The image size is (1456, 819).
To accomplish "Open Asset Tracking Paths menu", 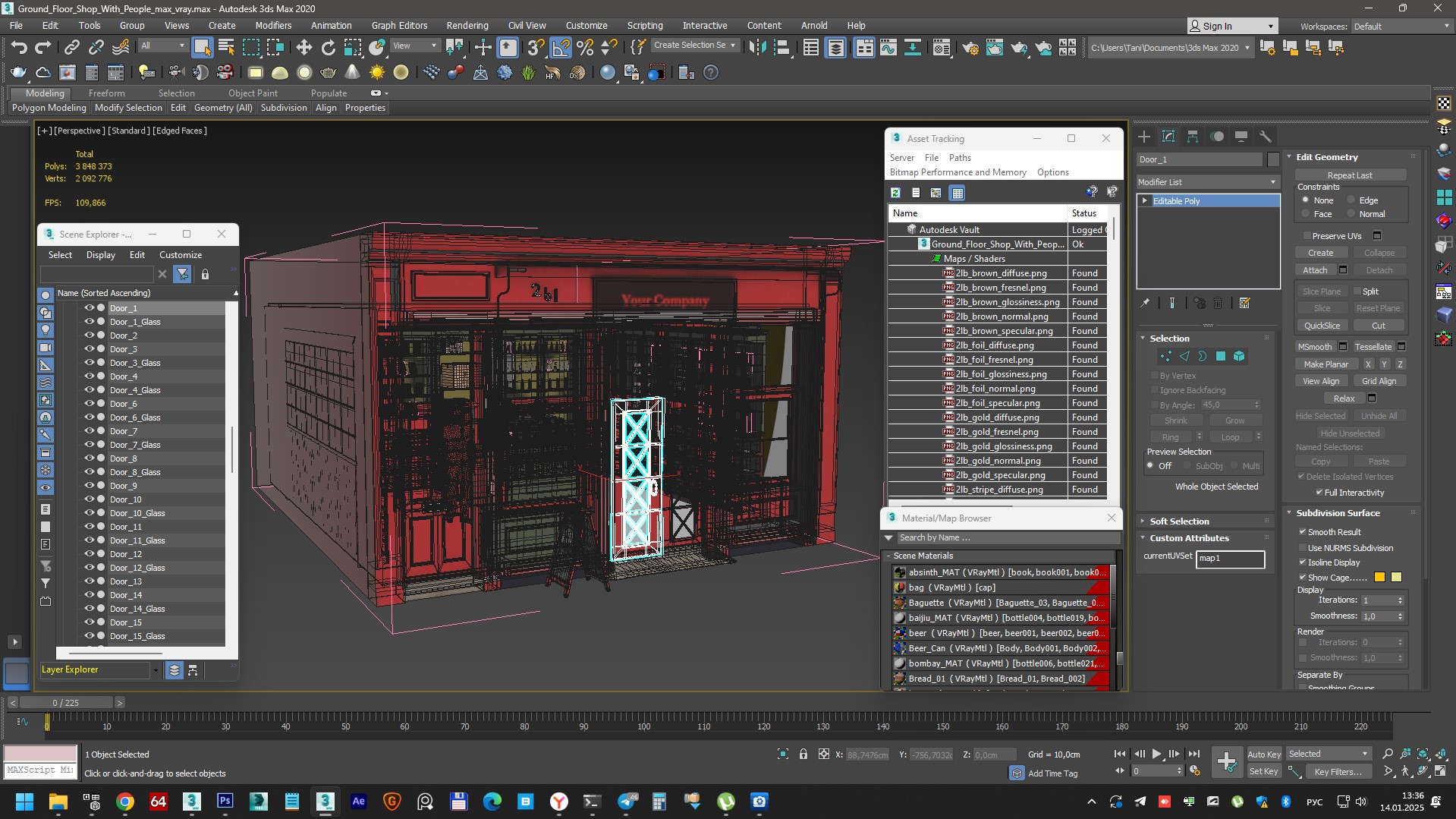I will [960, 158].
